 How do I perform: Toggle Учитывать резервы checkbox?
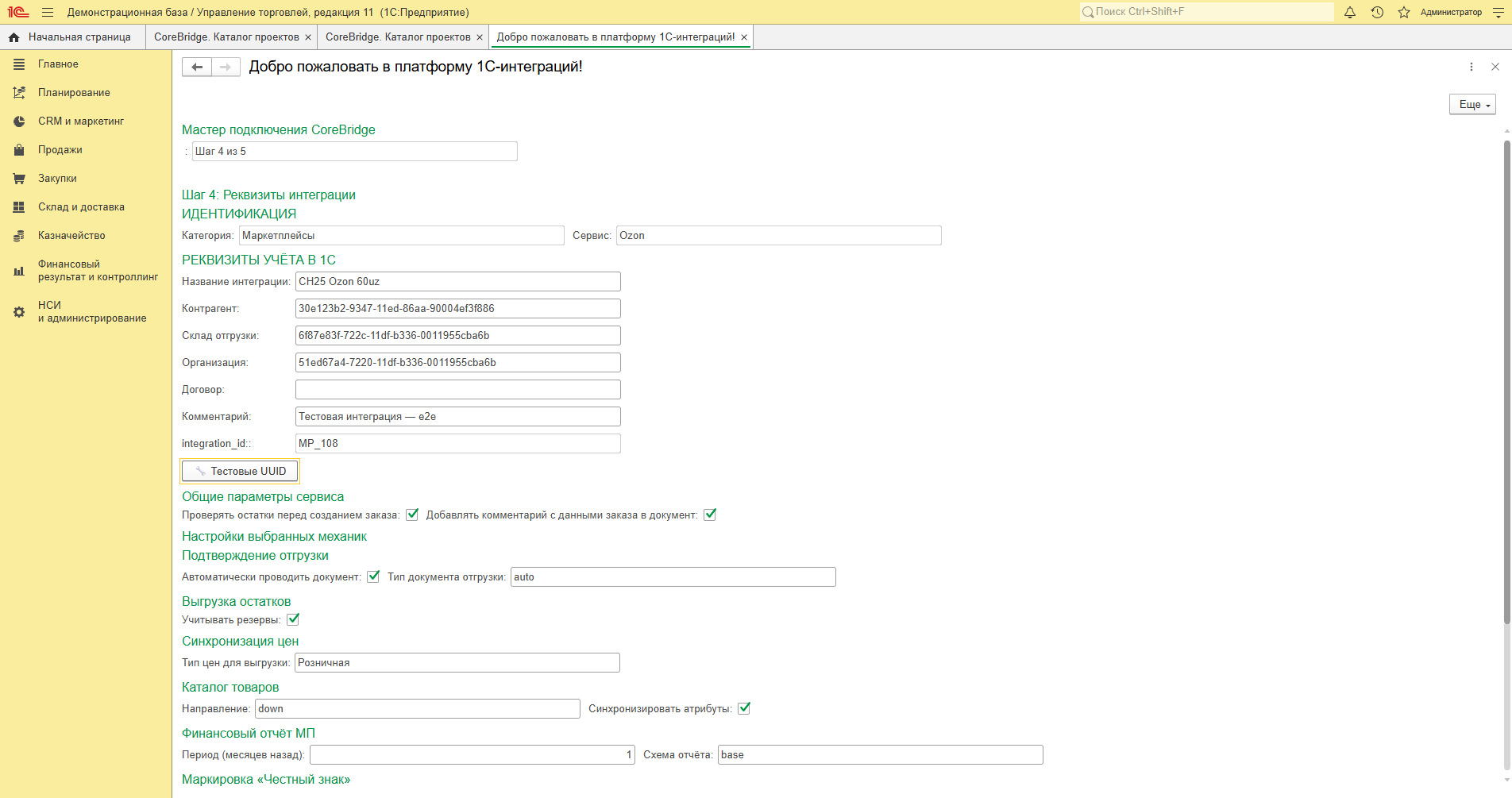tap(293, 619)
